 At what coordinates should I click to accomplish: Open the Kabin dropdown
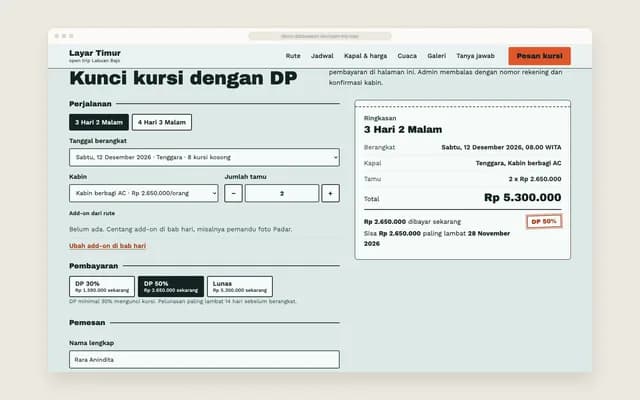pos(144,193)
